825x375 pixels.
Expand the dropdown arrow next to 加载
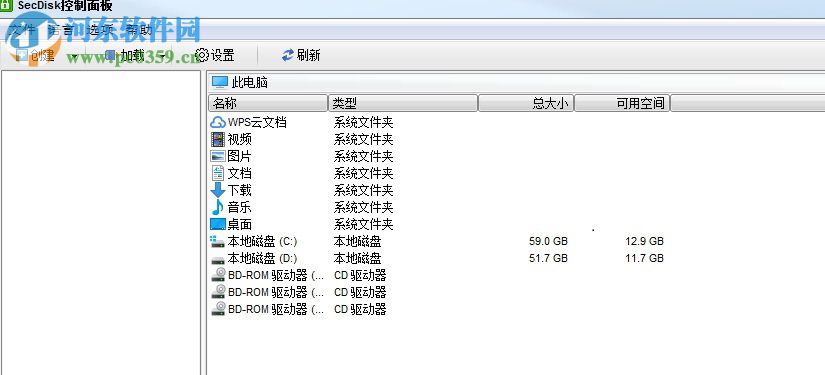point(163,56)
